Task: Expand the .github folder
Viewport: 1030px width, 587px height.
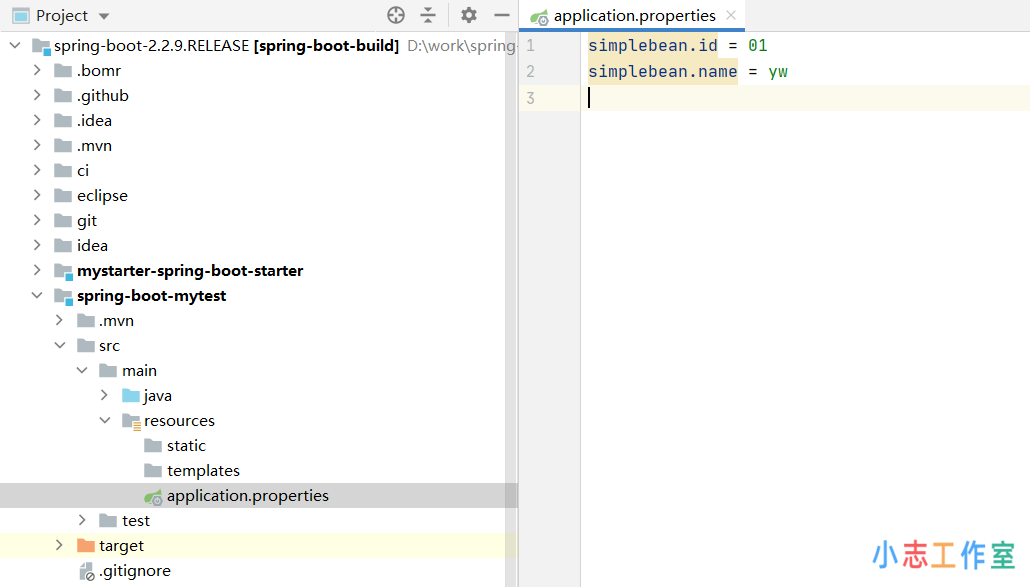Action: 37,96
